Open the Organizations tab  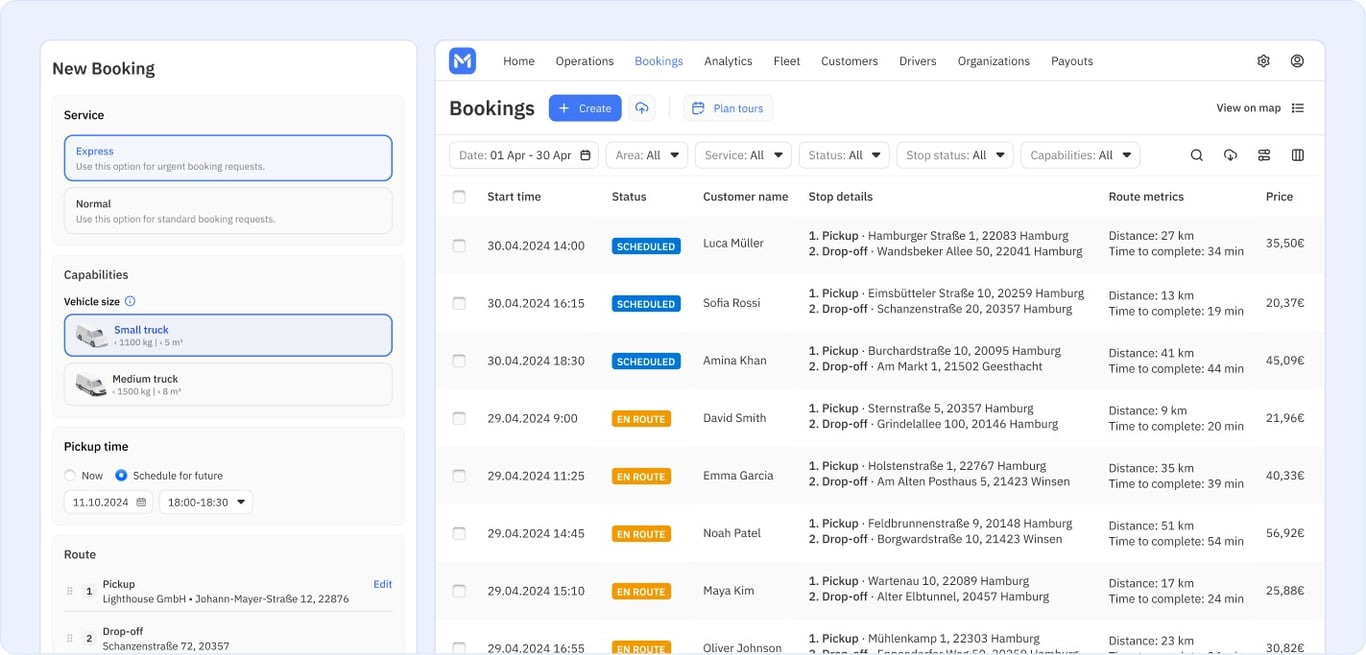click(994, 61)
